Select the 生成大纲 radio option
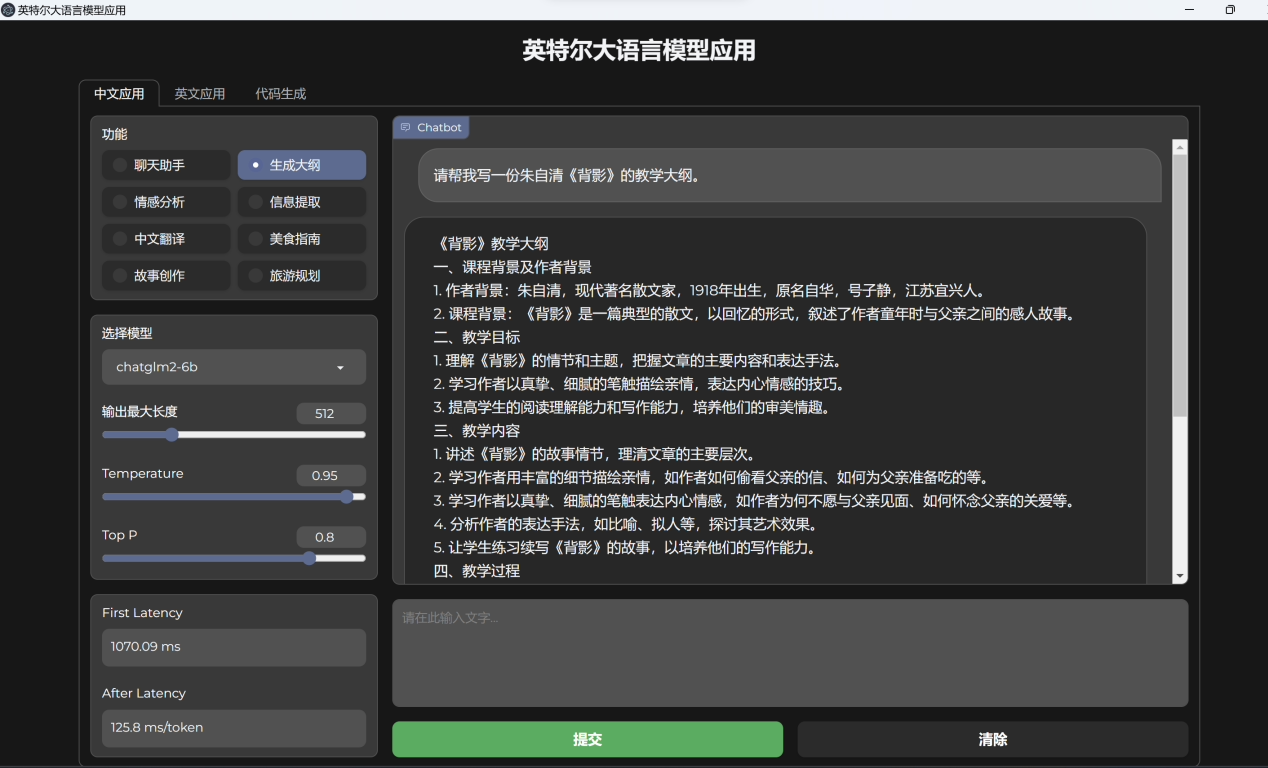The width and height of the screenshot is (1268, 768). click(x=302, y=165)
